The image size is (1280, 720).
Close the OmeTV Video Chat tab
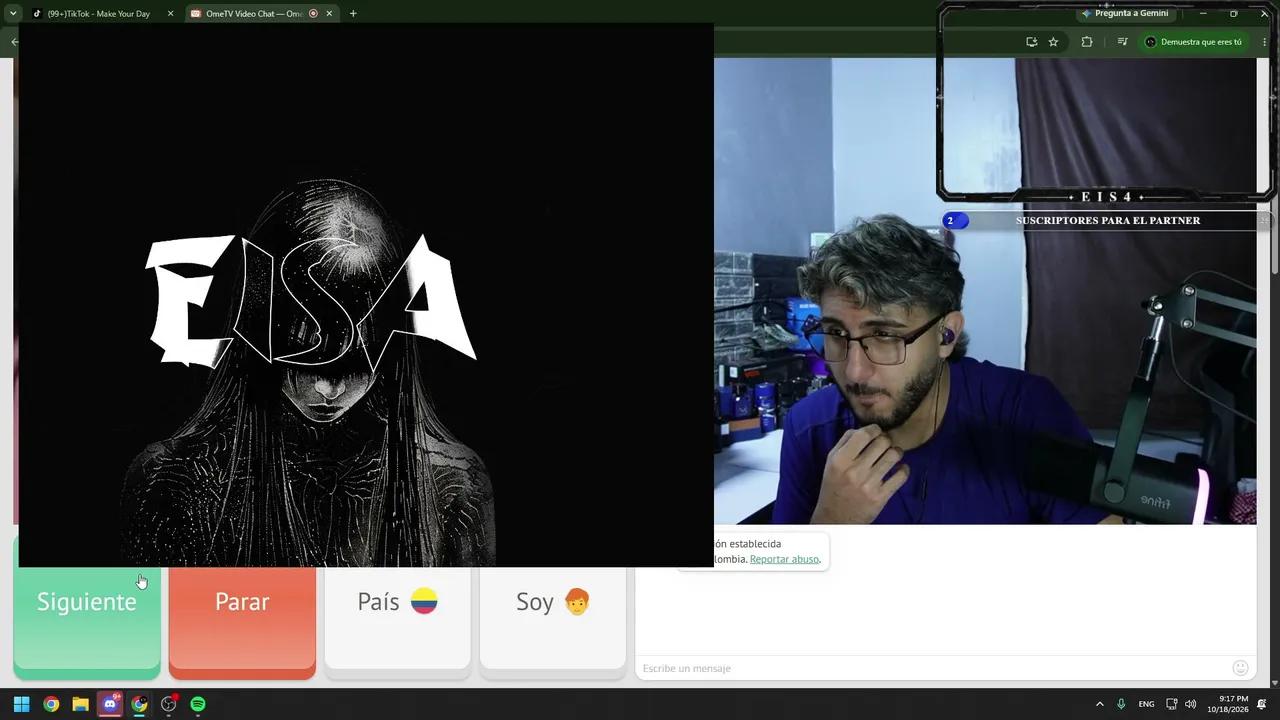pyautogui.click(x=329, y=14)
